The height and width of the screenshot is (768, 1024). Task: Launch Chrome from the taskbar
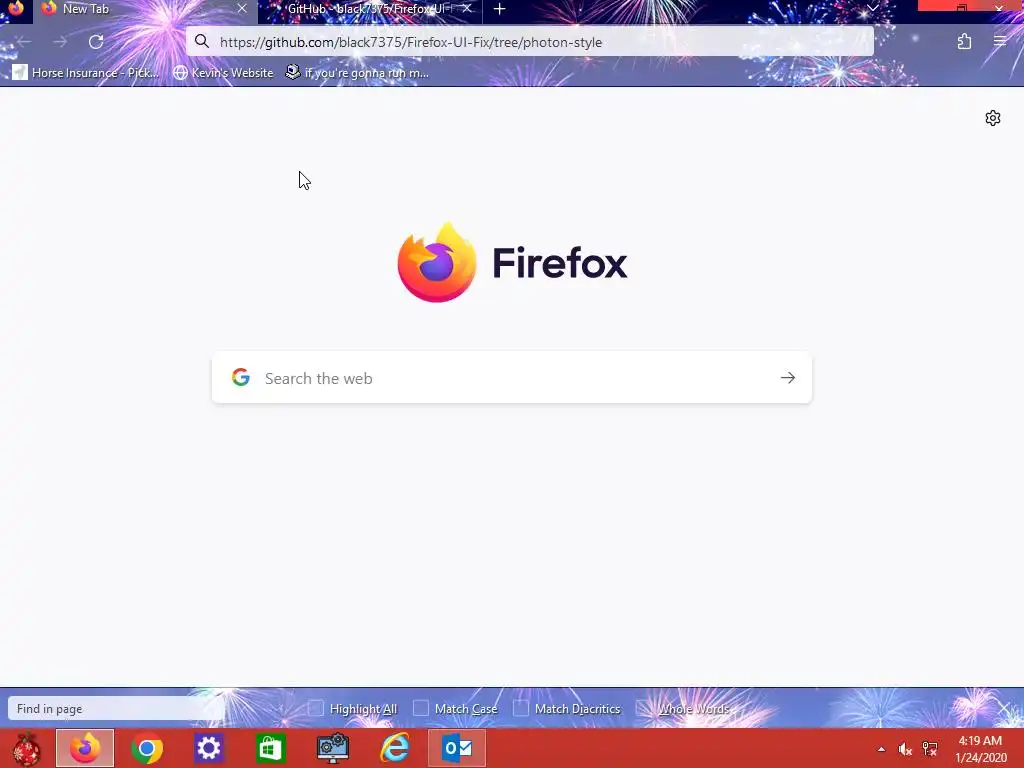(x=147, y=748)
